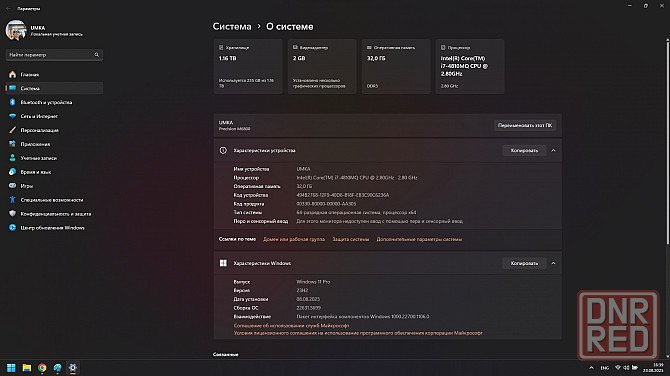
Task: Open Wi-Fi network tray icon
Action: [618, 367]
